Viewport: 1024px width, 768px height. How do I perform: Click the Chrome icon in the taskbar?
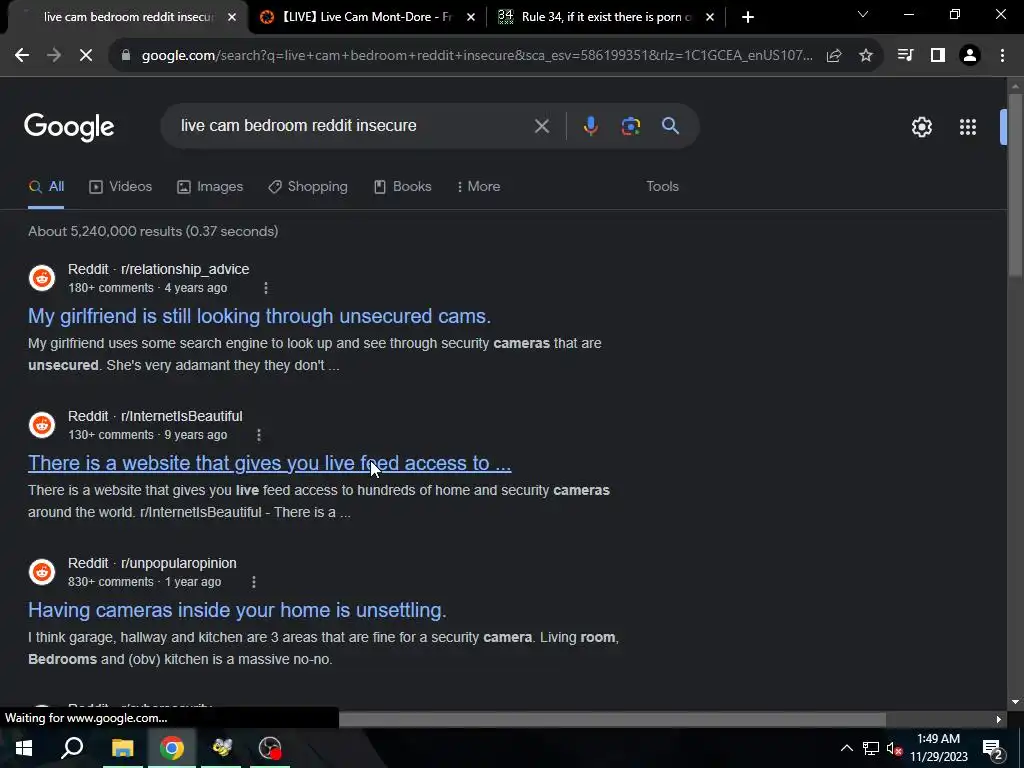(x=172, y=748)
